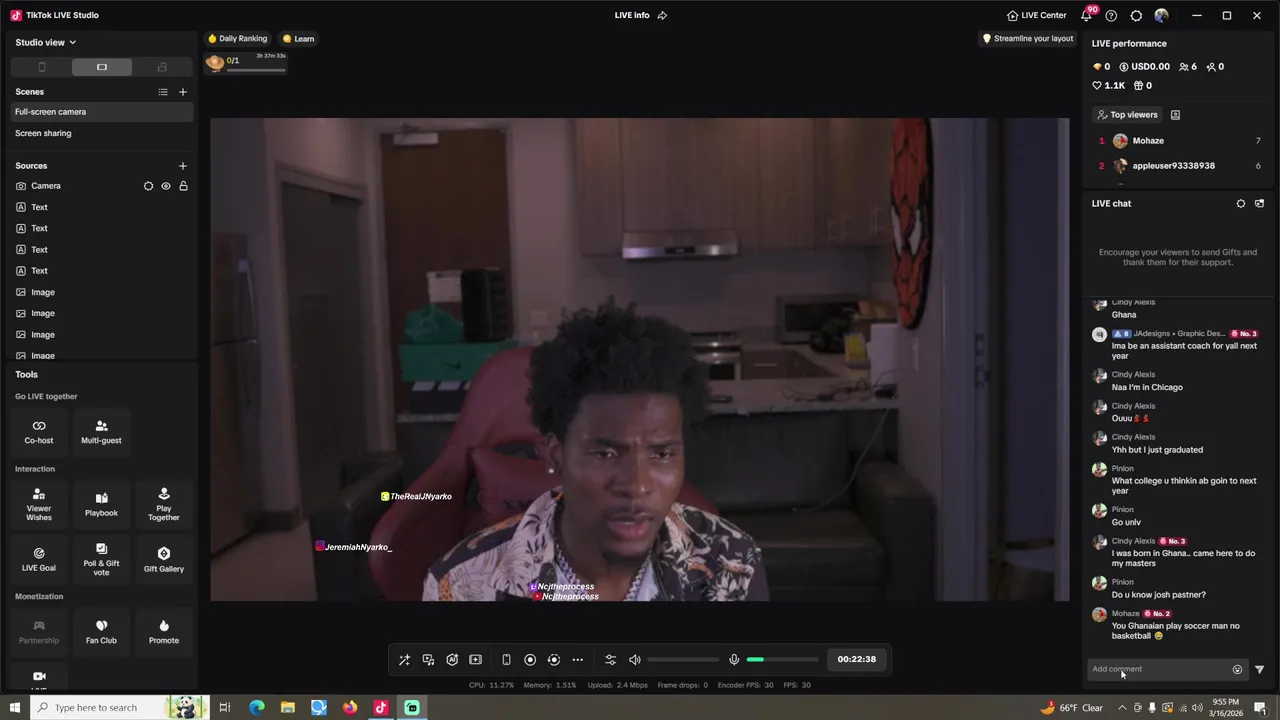Expand the Studio view dropdown
Screen dimensions: 1280x720
pyautogui.click(x=46, y=42)
